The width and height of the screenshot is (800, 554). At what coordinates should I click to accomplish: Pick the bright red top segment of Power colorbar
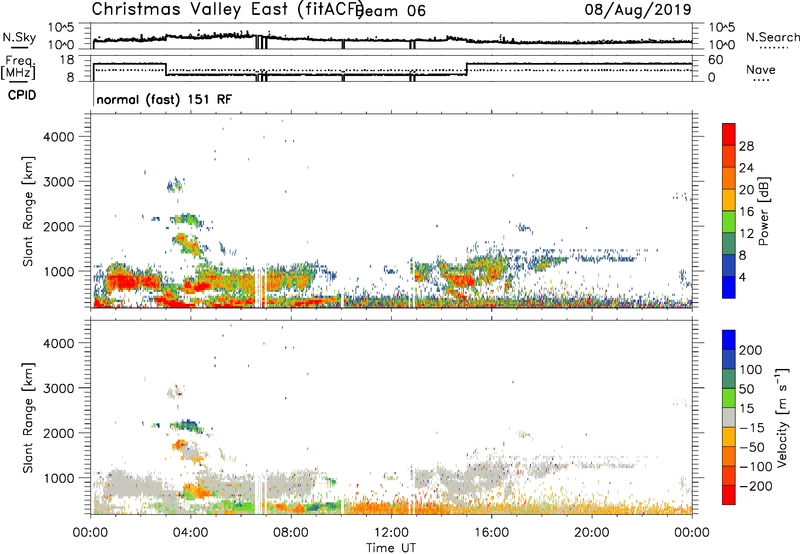[x=729, y=134]
